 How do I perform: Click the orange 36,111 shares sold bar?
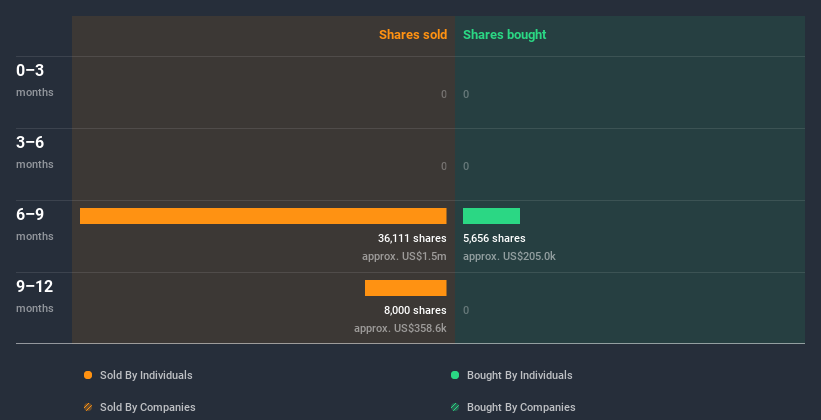point(263,216)
